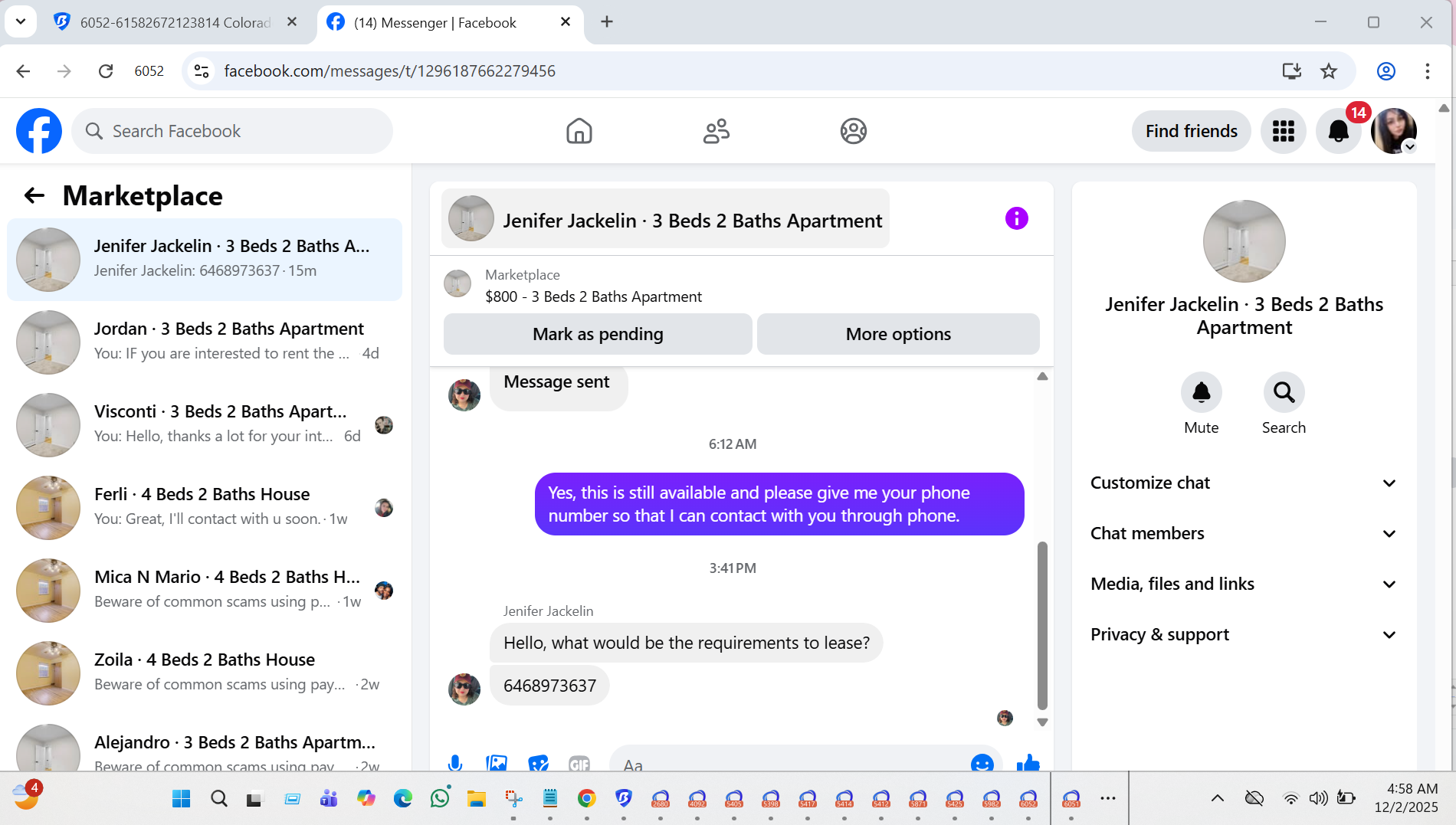Bookmark this page with the star icon
The height and width of the screenshot is (825, 1456).
click(1329, 71)
